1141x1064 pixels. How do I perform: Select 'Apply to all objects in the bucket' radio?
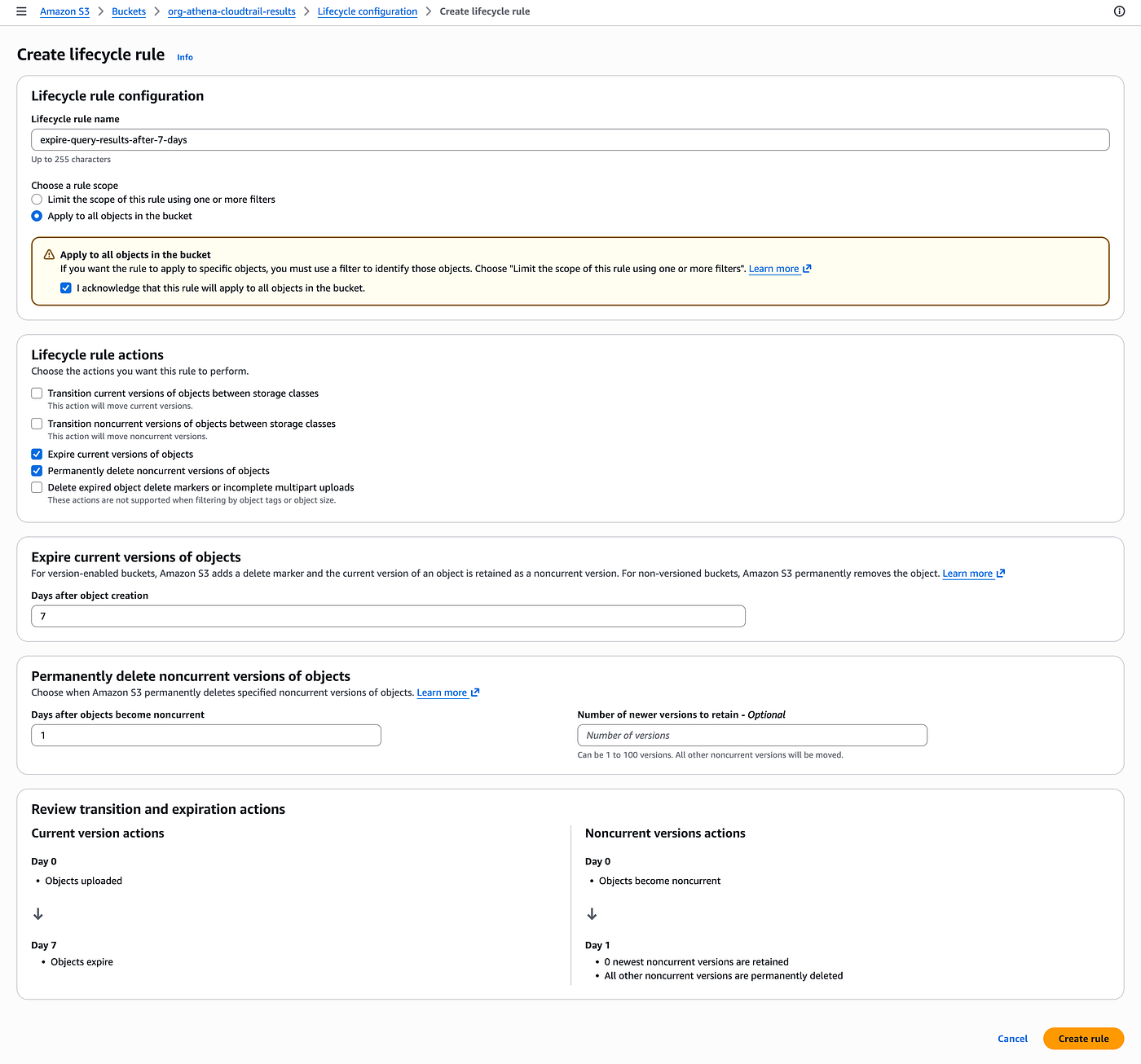pos(37,216)
